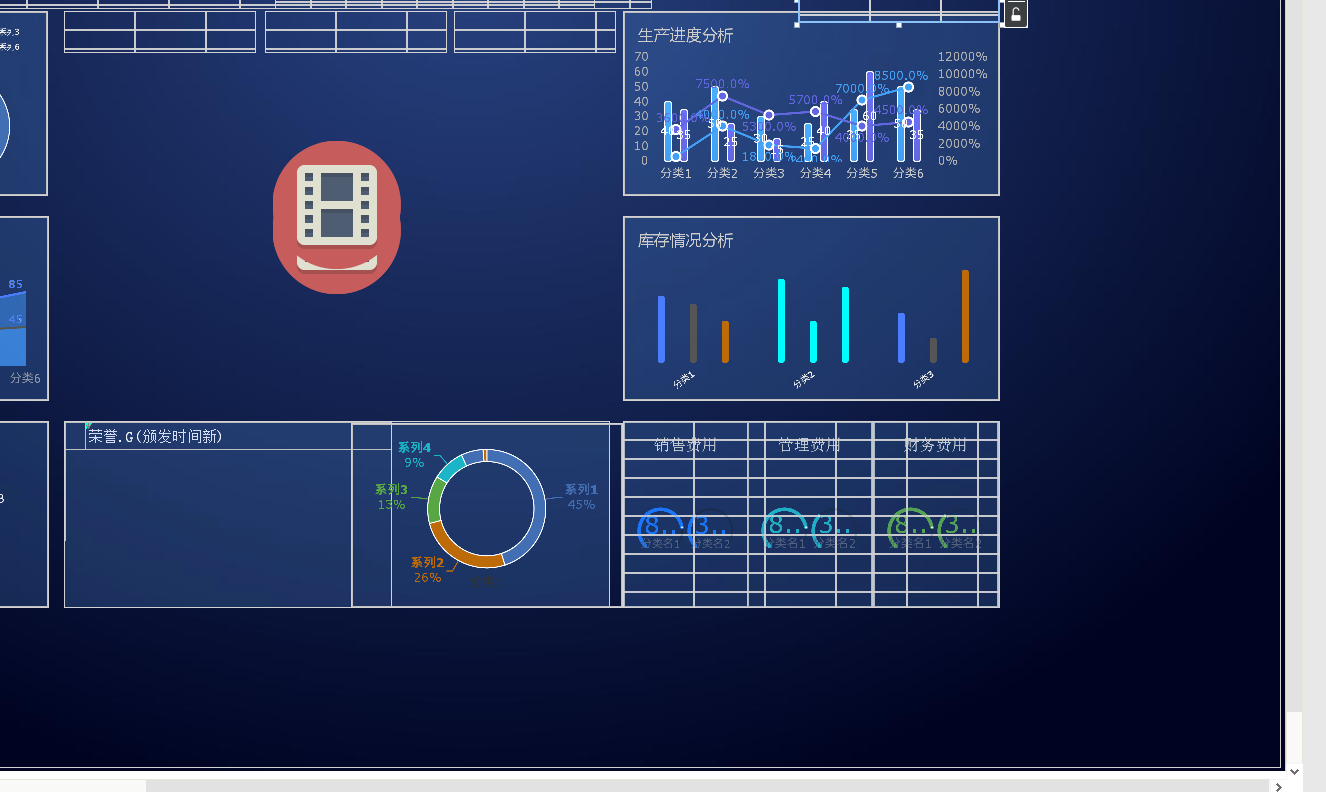The image size is (1326, 792).
Task: Click 分类3 label in 生产进度分析 chart
Action: click(x=768, y=173)
